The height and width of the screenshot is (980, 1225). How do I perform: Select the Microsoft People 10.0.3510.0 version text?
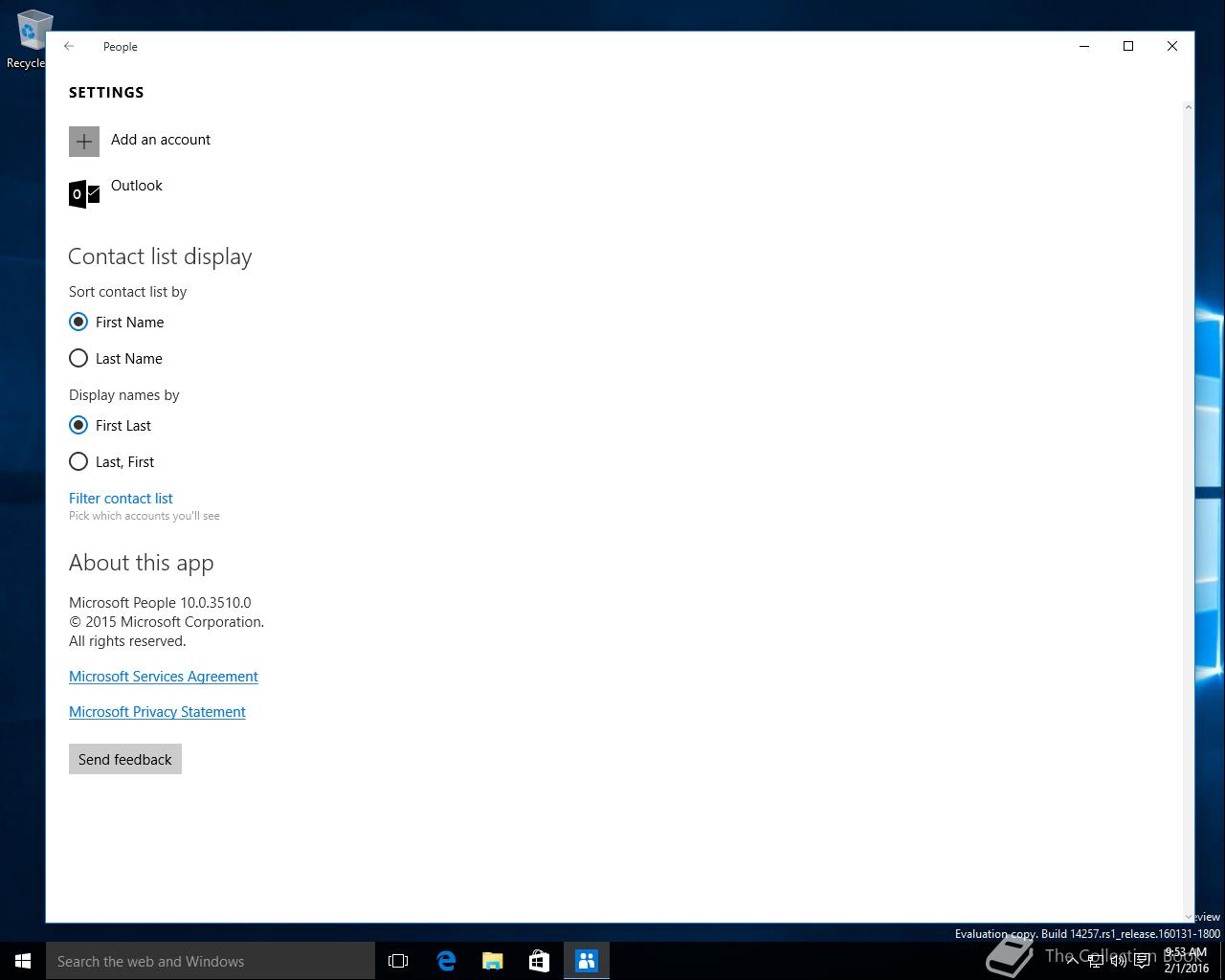[x=160, y=603]
